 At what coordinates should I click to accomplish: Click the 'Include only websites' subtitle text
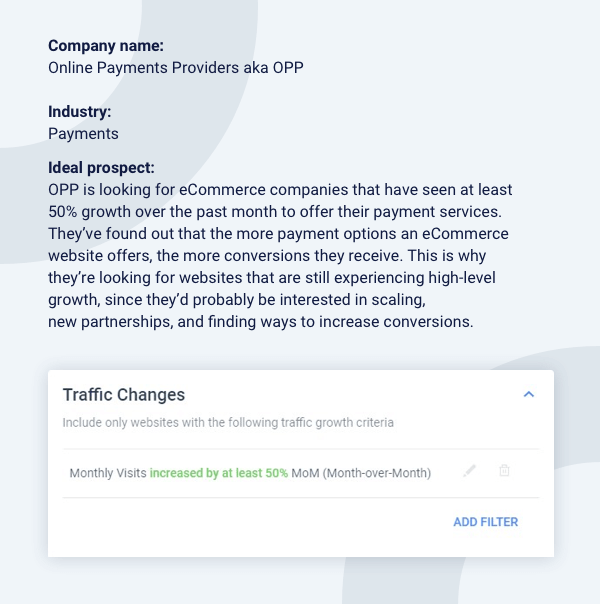point(228,423)
